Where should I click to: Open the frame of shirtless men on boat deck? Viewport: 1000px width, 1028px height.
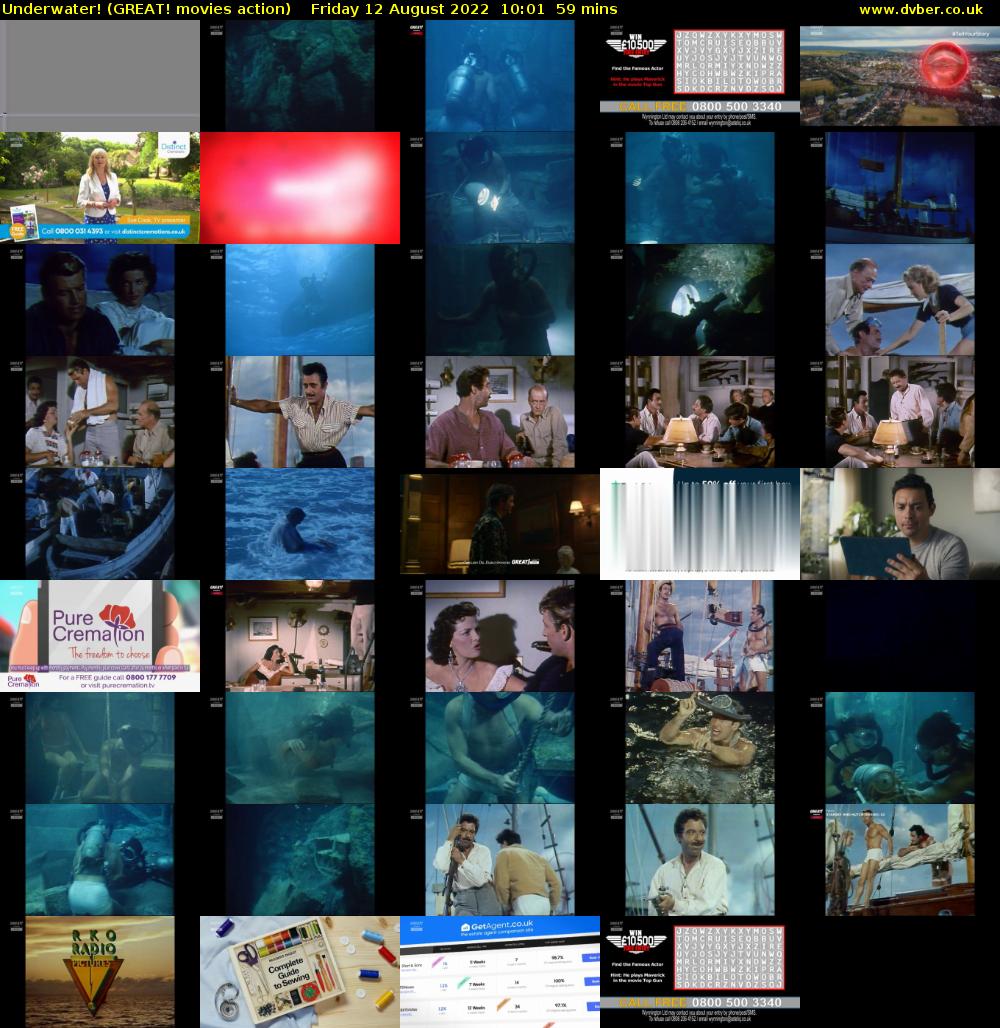pos(700,636)
